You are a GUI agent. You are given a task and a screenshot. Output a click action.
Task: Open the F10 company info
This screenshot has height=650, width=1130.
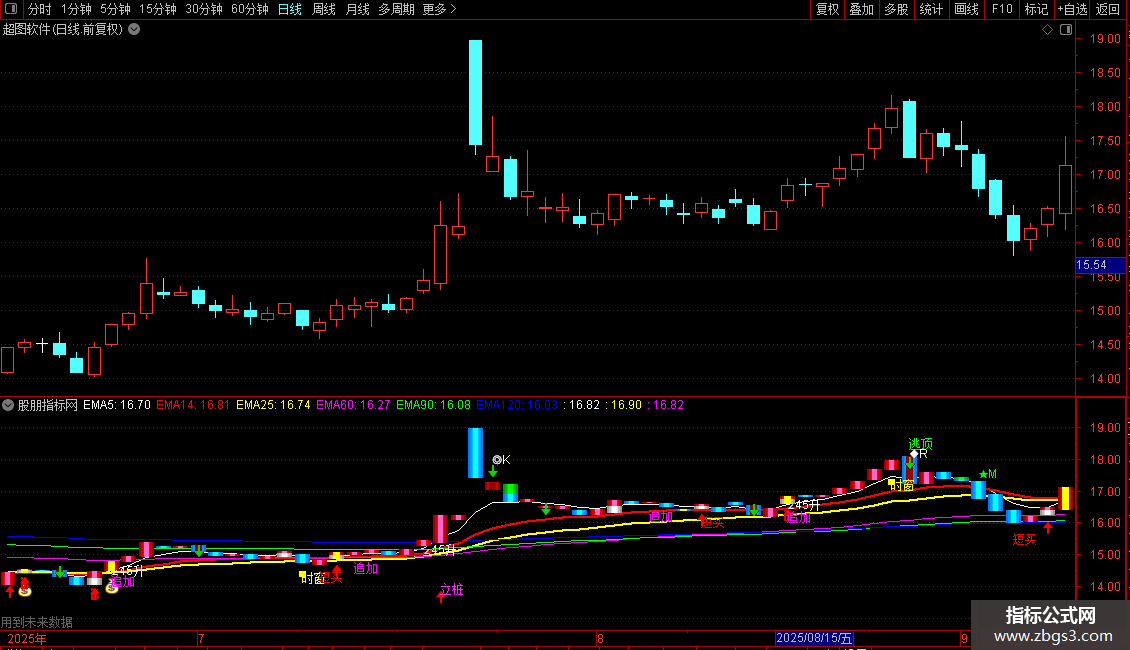[x=1002, y=9]
